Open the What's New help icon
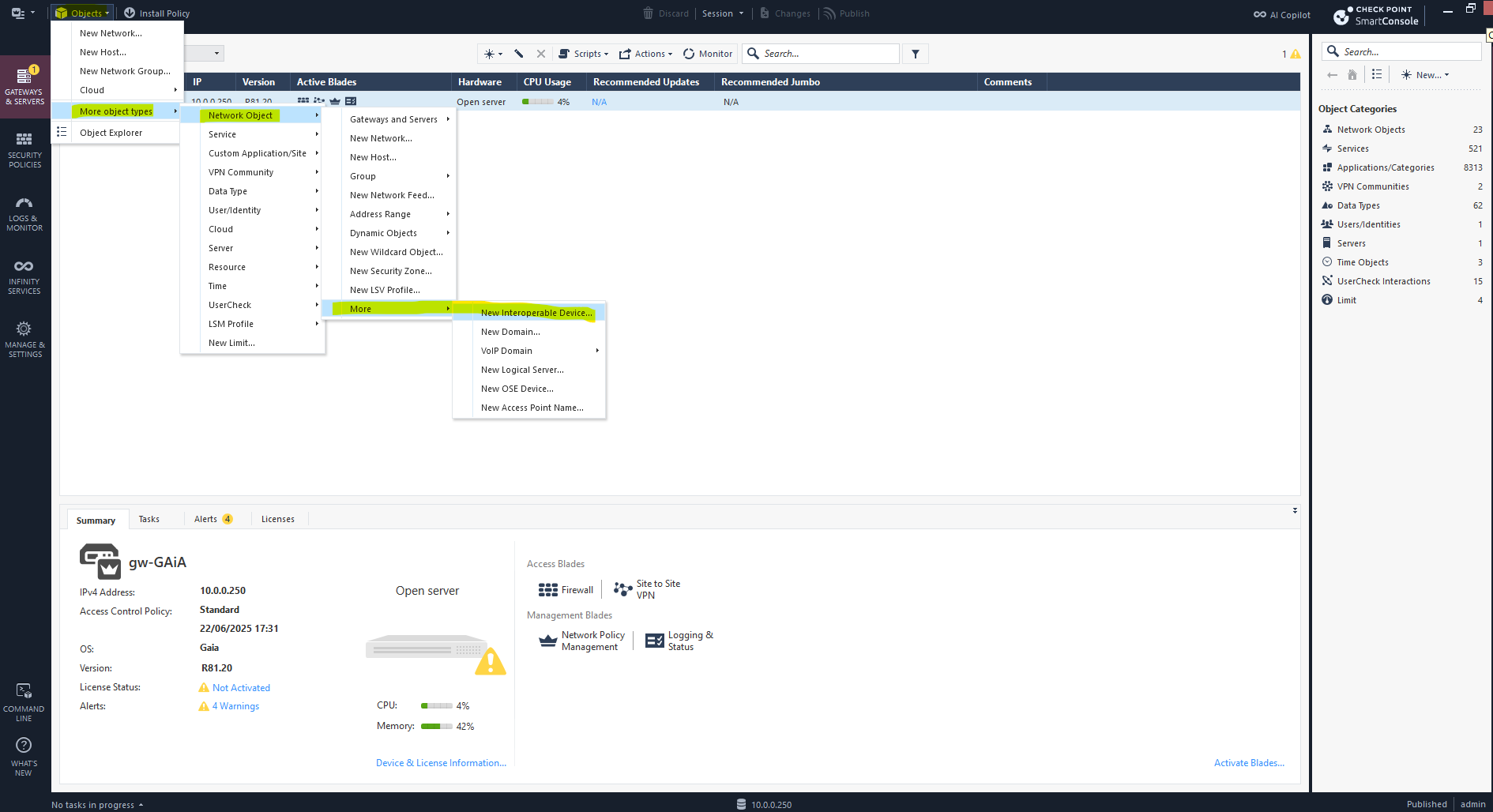The width and height of the screenshot is (1493, 812). click(24, 757)
